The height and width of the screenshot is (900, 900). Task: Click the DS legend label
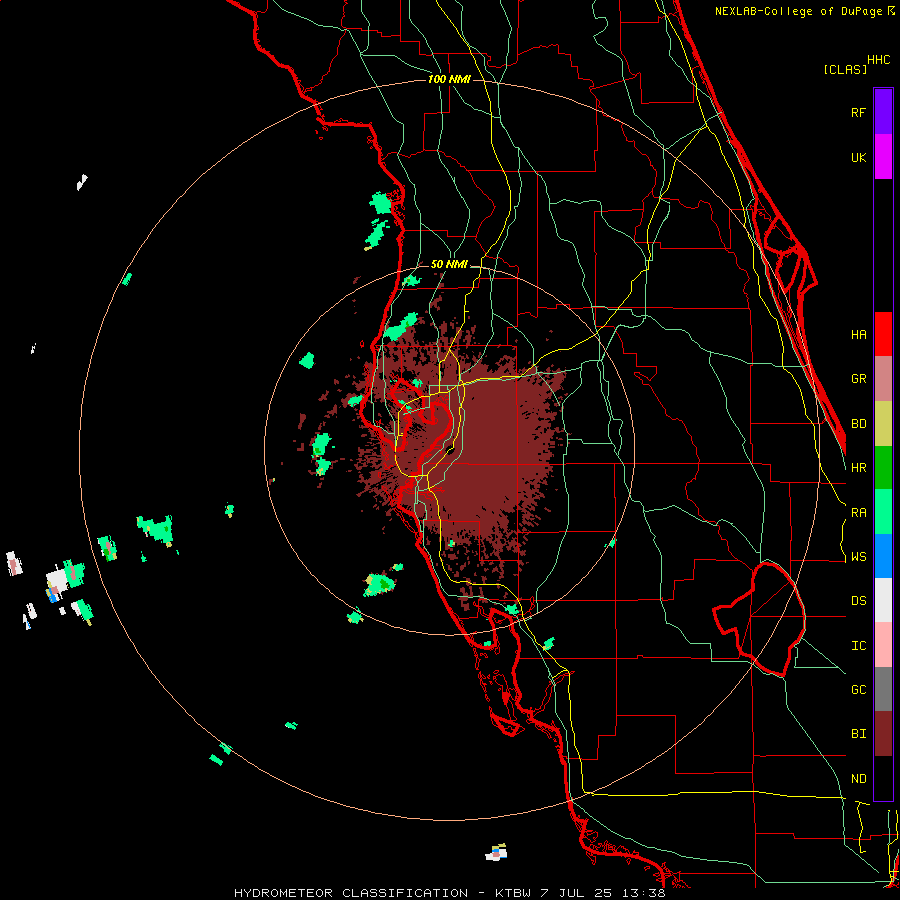point(858,601)
